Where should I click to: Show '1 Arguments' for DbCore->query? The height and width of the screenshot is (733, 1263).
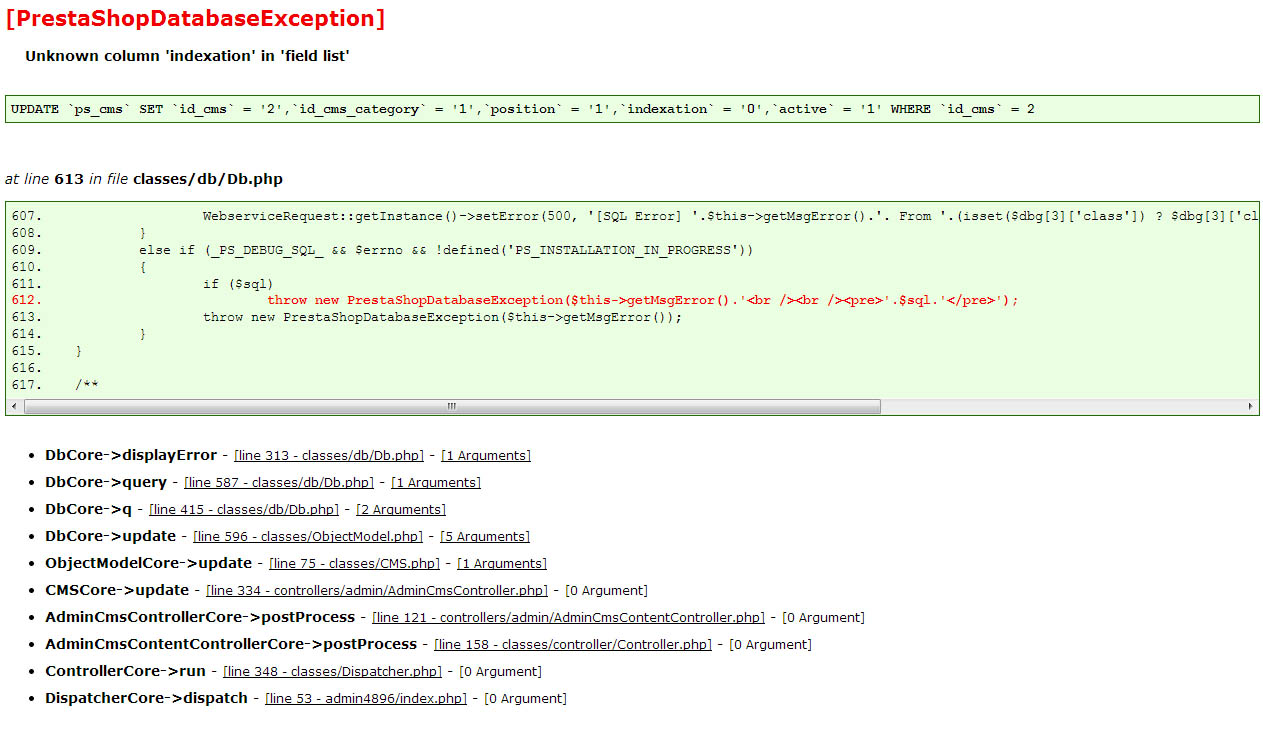coord(436,482)
